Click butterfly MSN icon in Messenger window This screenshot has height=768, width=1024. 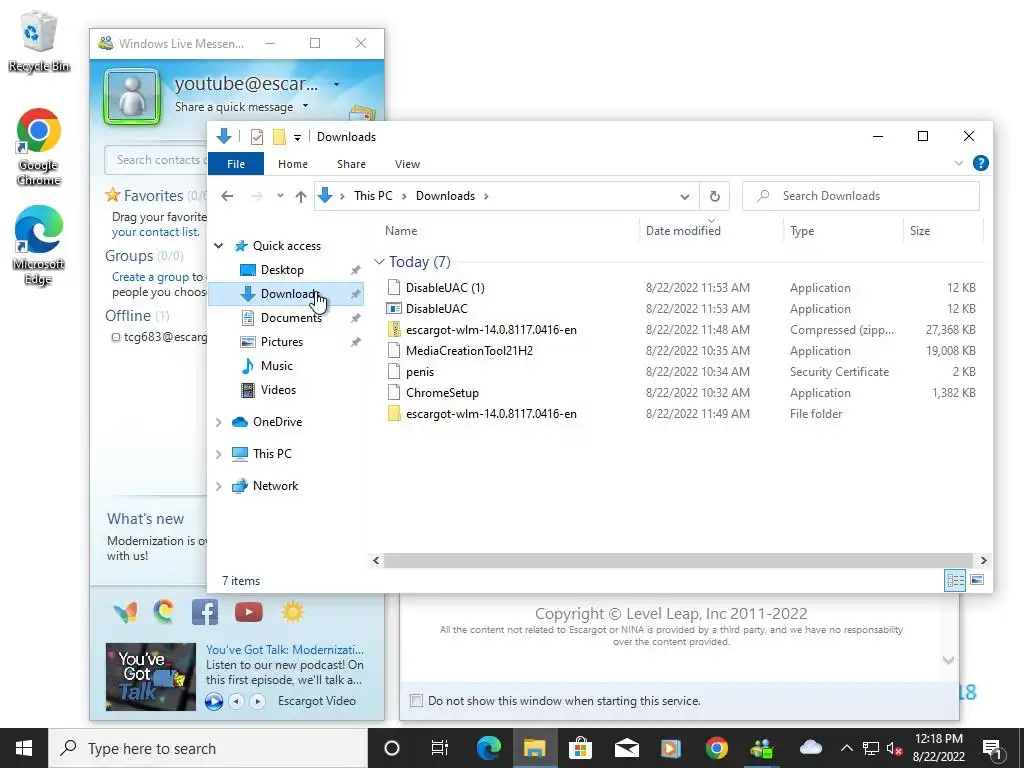coord(125,612)
